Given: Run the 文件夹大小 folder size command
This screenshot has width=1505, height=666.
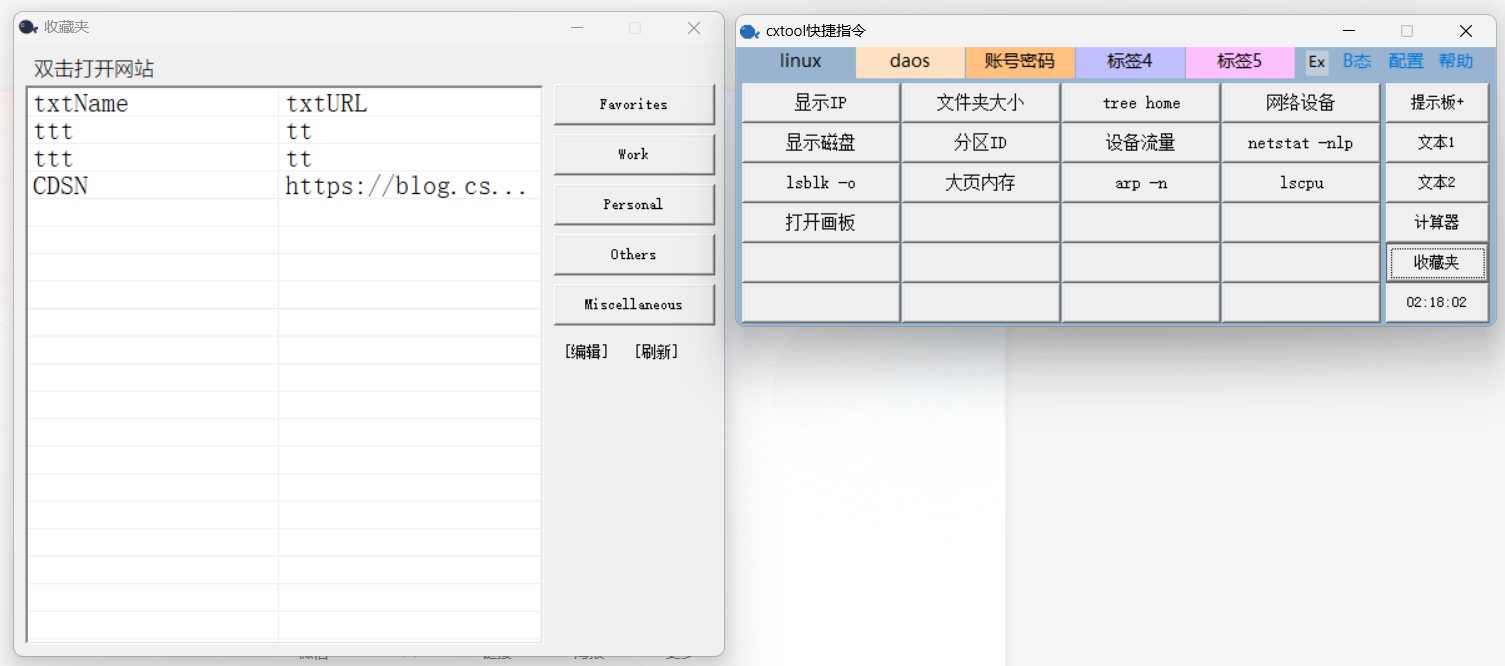Looking at the screenshot, I should point(980,102).
